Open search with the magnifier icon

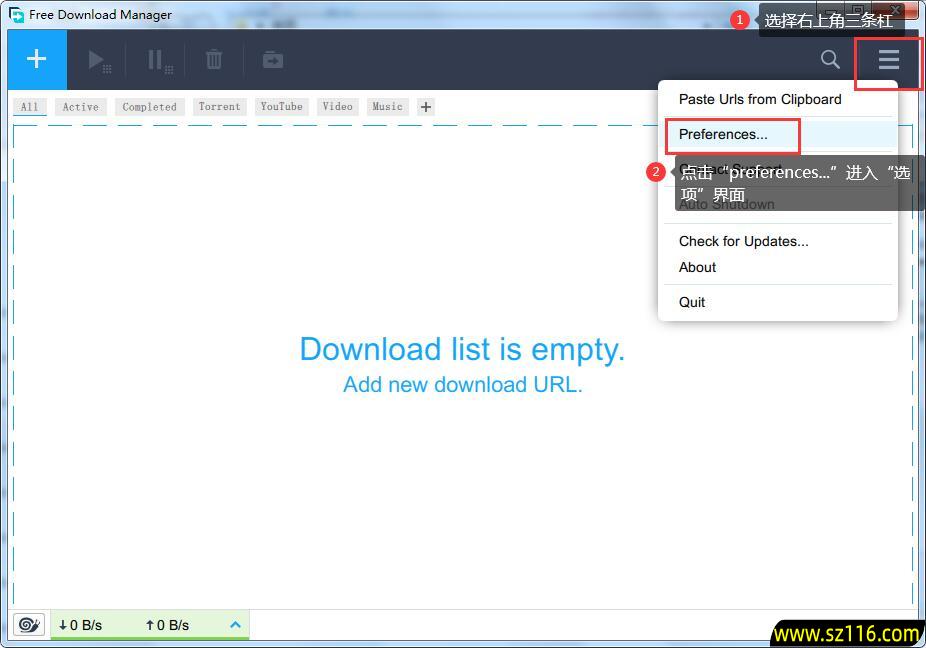tap(830, 60)
